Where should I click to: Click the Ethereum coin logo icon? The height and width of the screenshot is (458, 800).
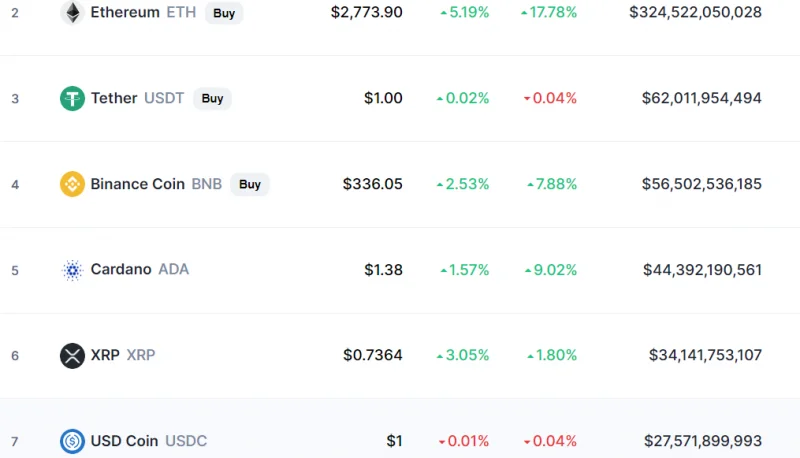point(72,13)
